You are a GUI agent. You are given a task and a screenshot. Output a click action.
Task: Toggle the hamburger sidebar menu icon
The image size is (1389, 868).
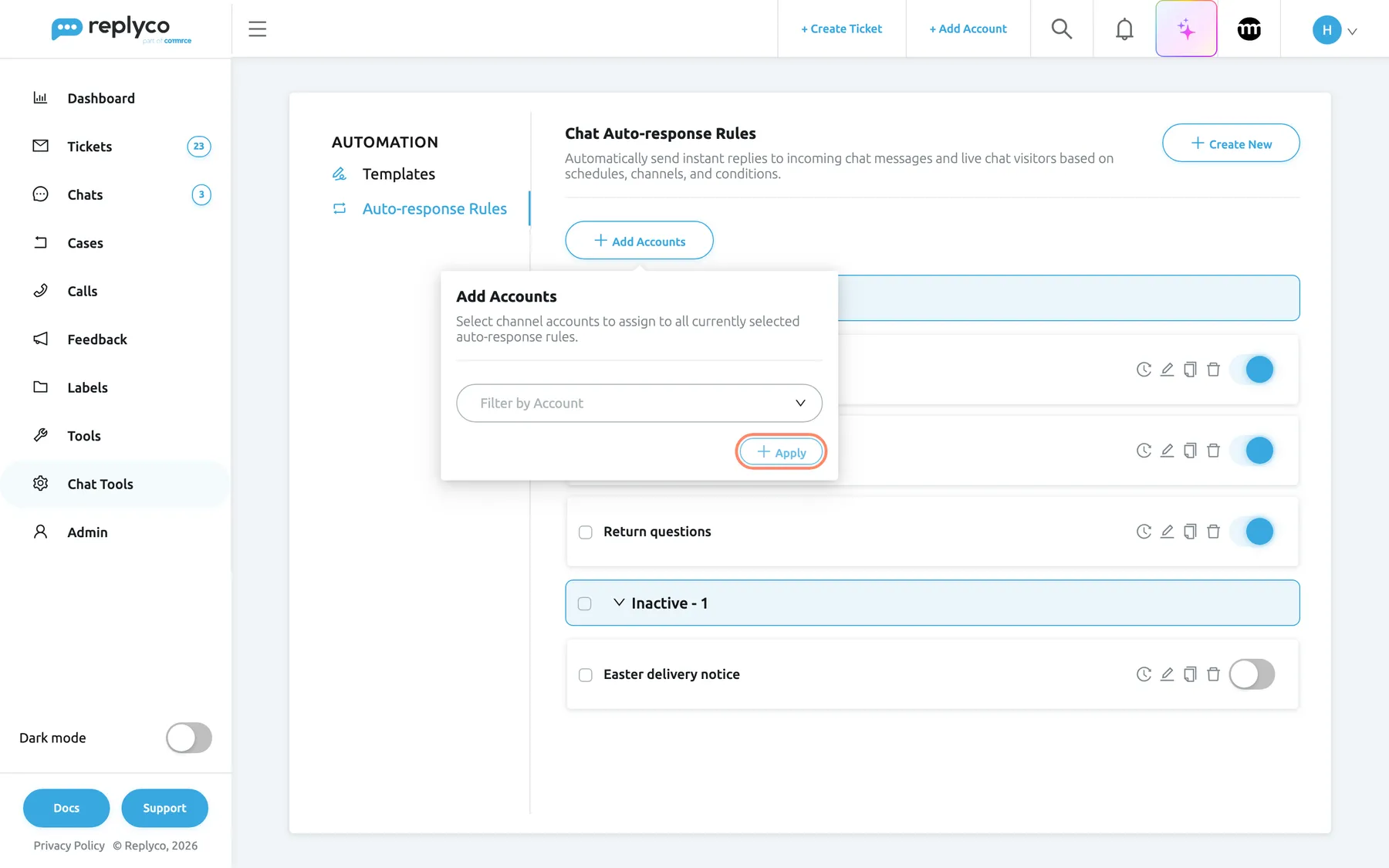257,29
